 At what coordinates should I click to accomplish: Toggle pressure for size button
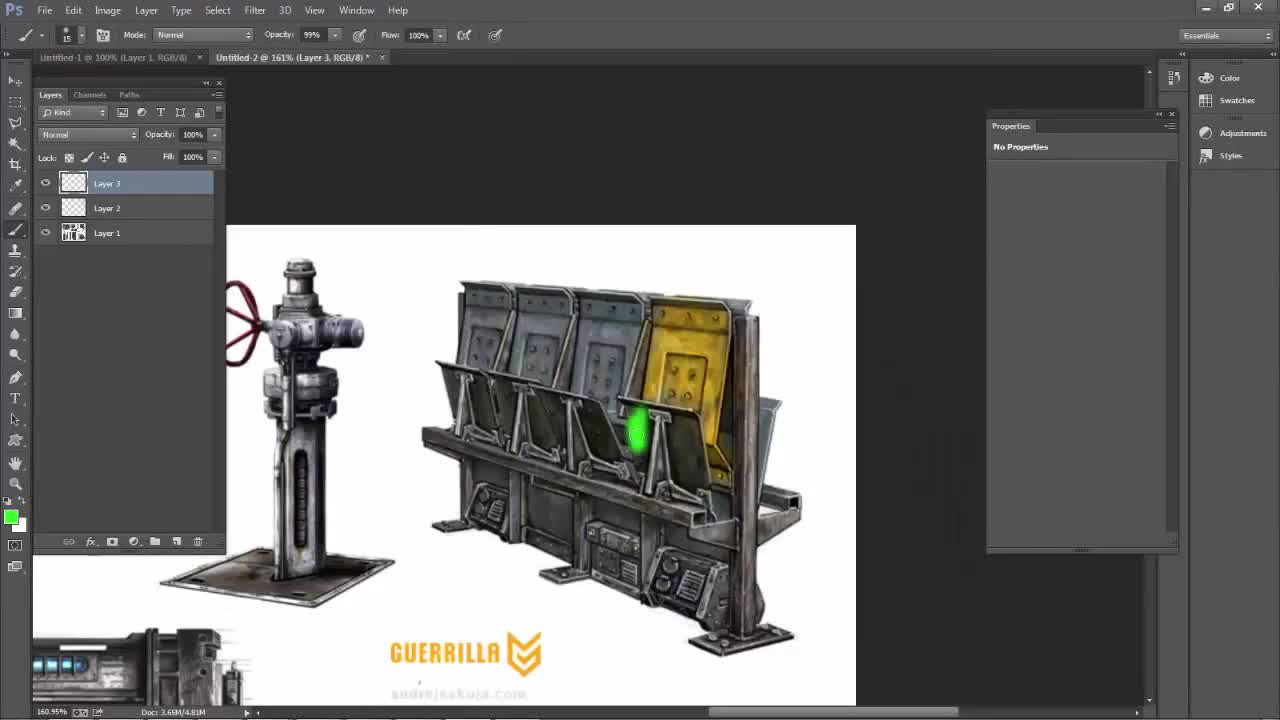[495, 35]
